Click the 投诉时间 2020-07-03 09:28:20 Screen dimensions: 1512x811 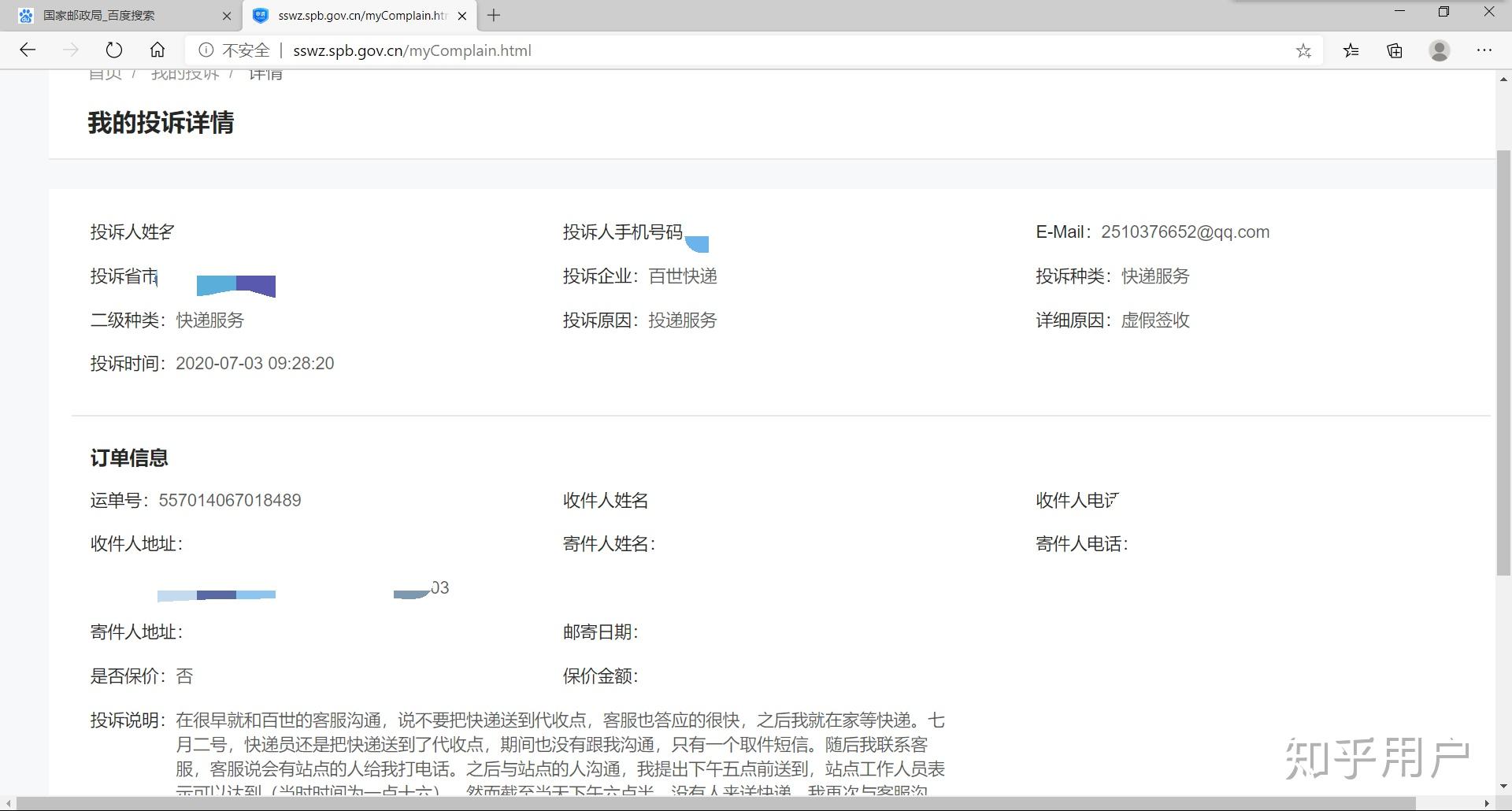(x=255, y=364)
